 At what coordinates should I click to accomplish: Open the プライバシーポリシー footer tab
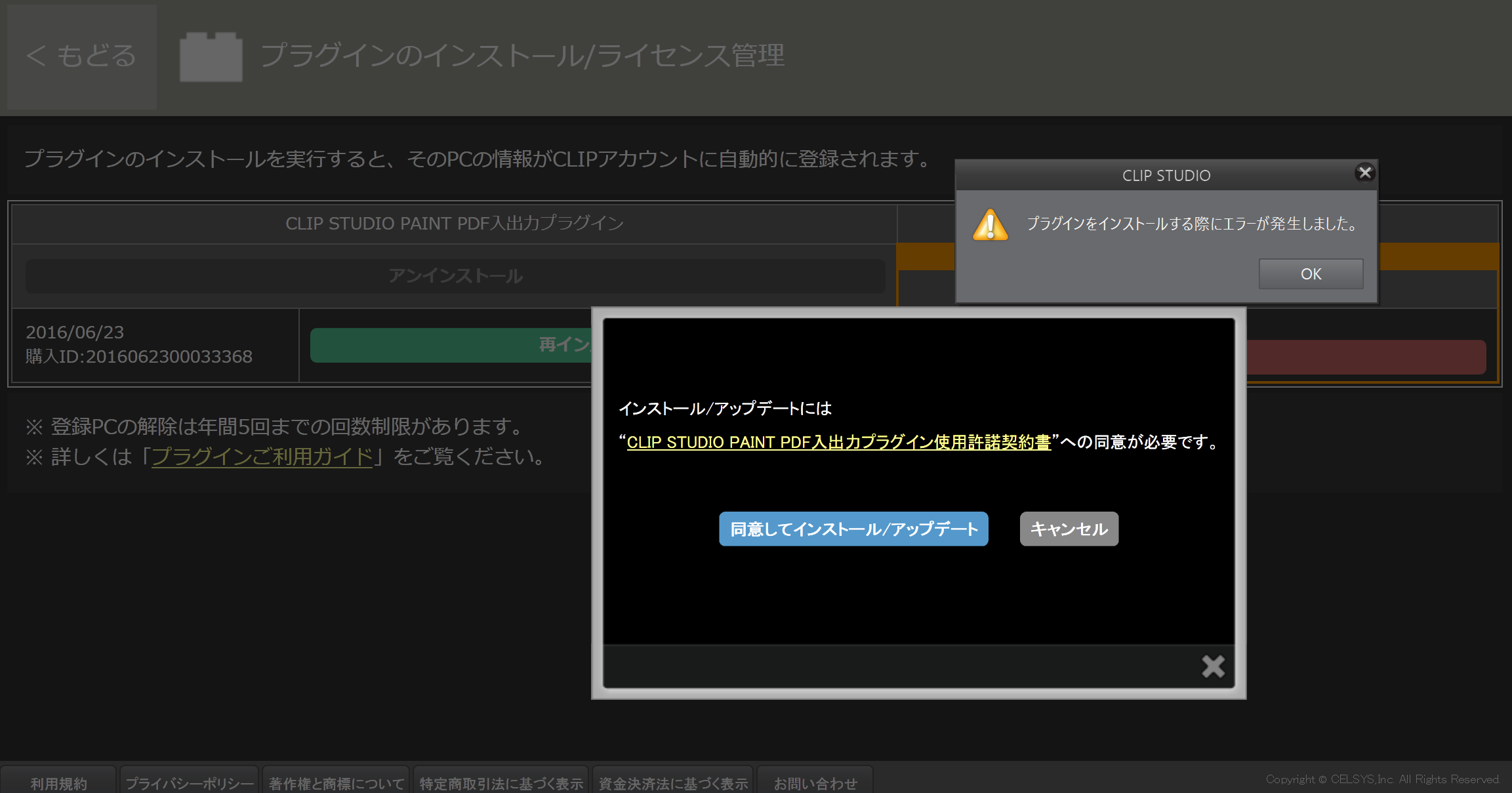(x=189, y=783)
